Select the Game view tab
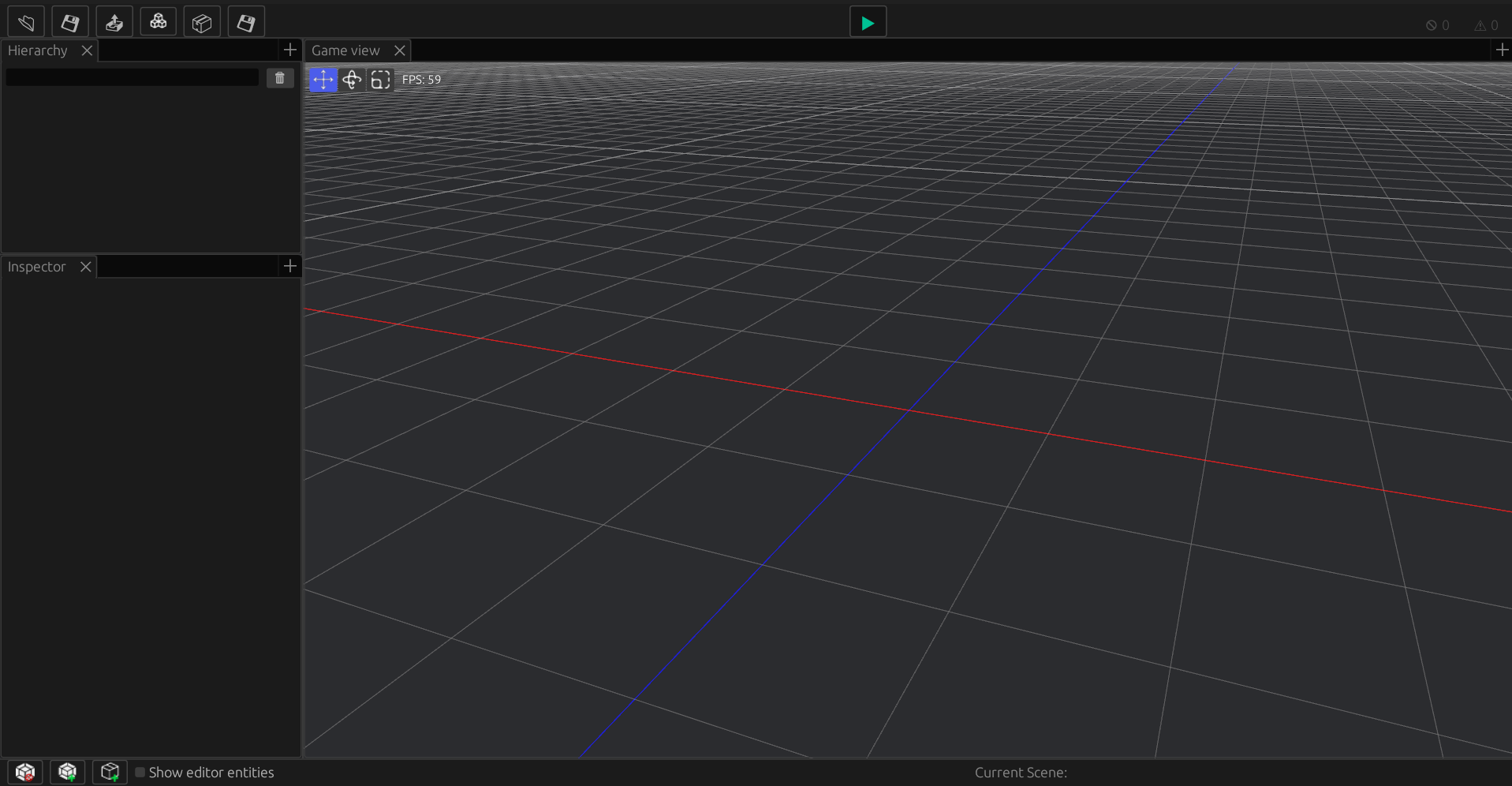 pos(345,51)
